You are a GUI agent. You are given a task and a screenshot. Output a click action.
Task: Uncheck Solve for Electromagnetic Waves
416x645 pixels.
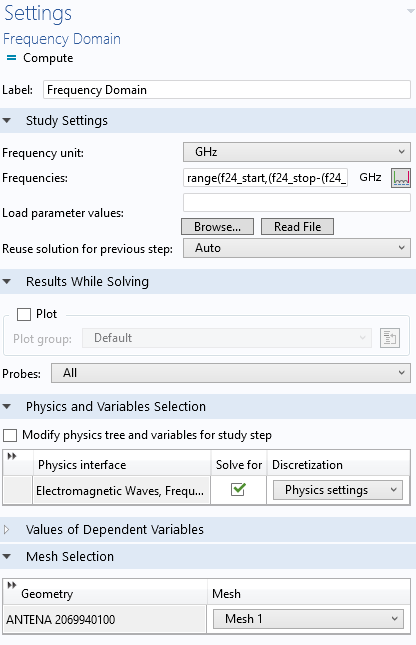coord(238,490)
